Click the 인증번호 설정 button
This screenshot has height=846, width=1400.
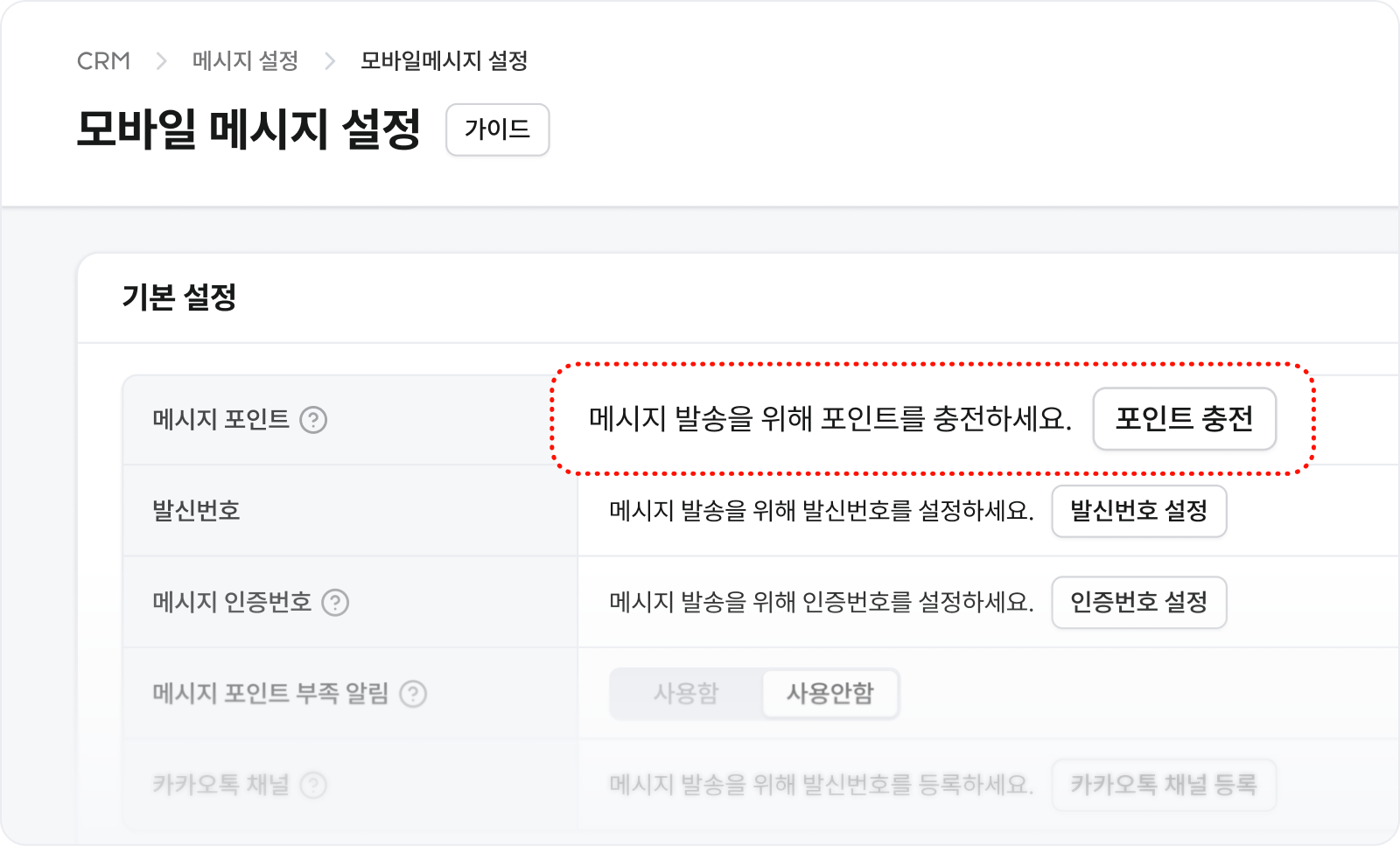[x=1138, y=602]
